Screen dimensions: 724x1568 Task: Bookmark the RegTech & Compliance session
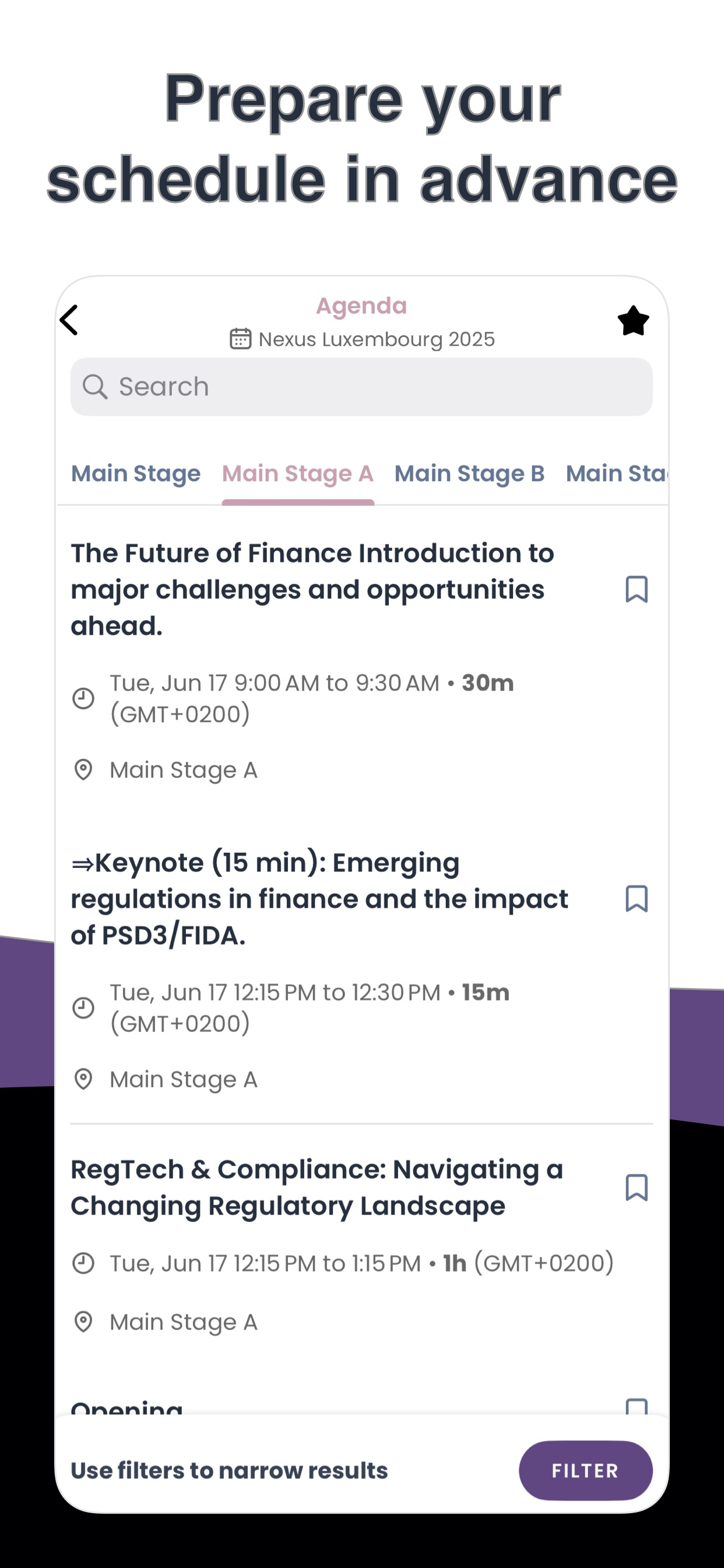(637, 1188)
